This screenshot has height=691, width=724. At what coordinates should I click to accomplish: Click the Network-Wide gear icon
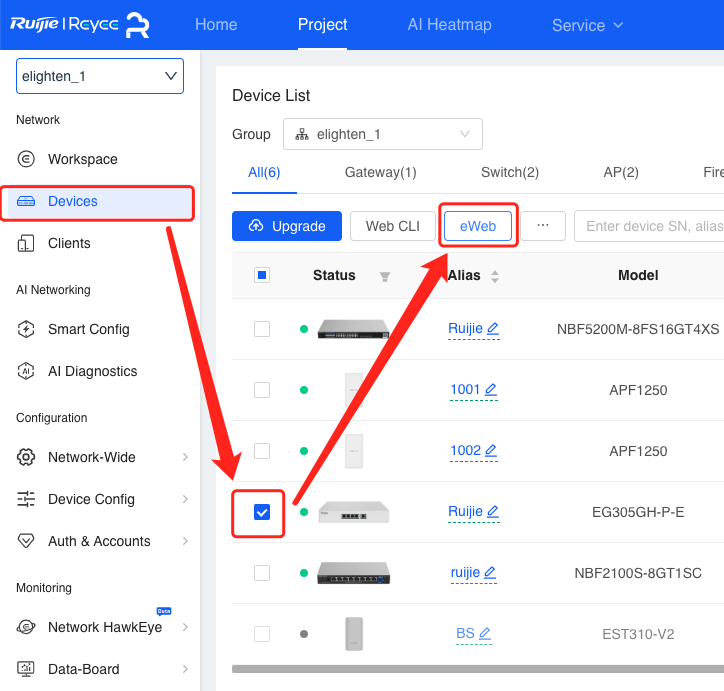pos(26,457)
